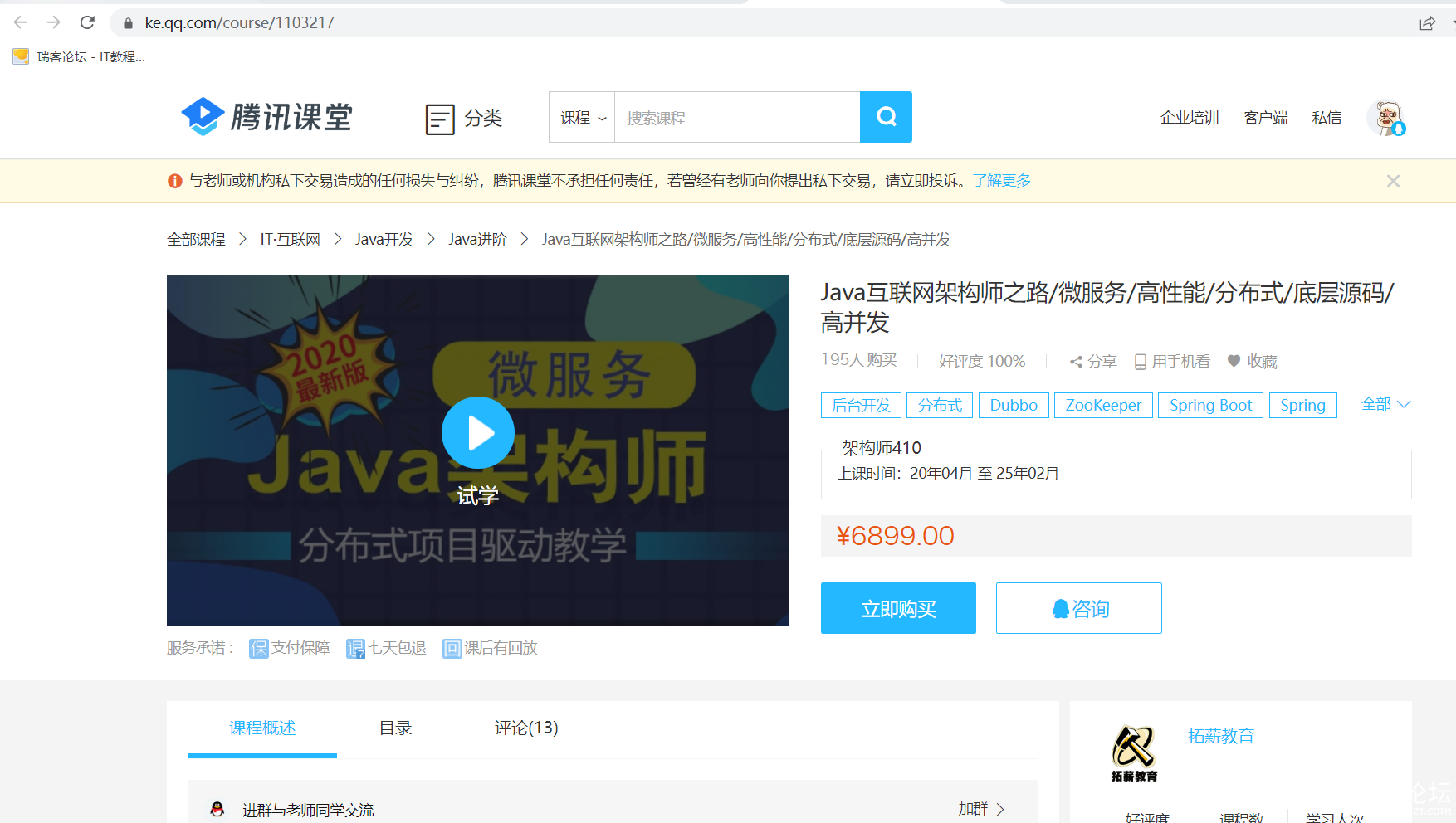Screen dimensions: 1456x823
Task: Click the 分享 share icon
Action: [1076, 362]
